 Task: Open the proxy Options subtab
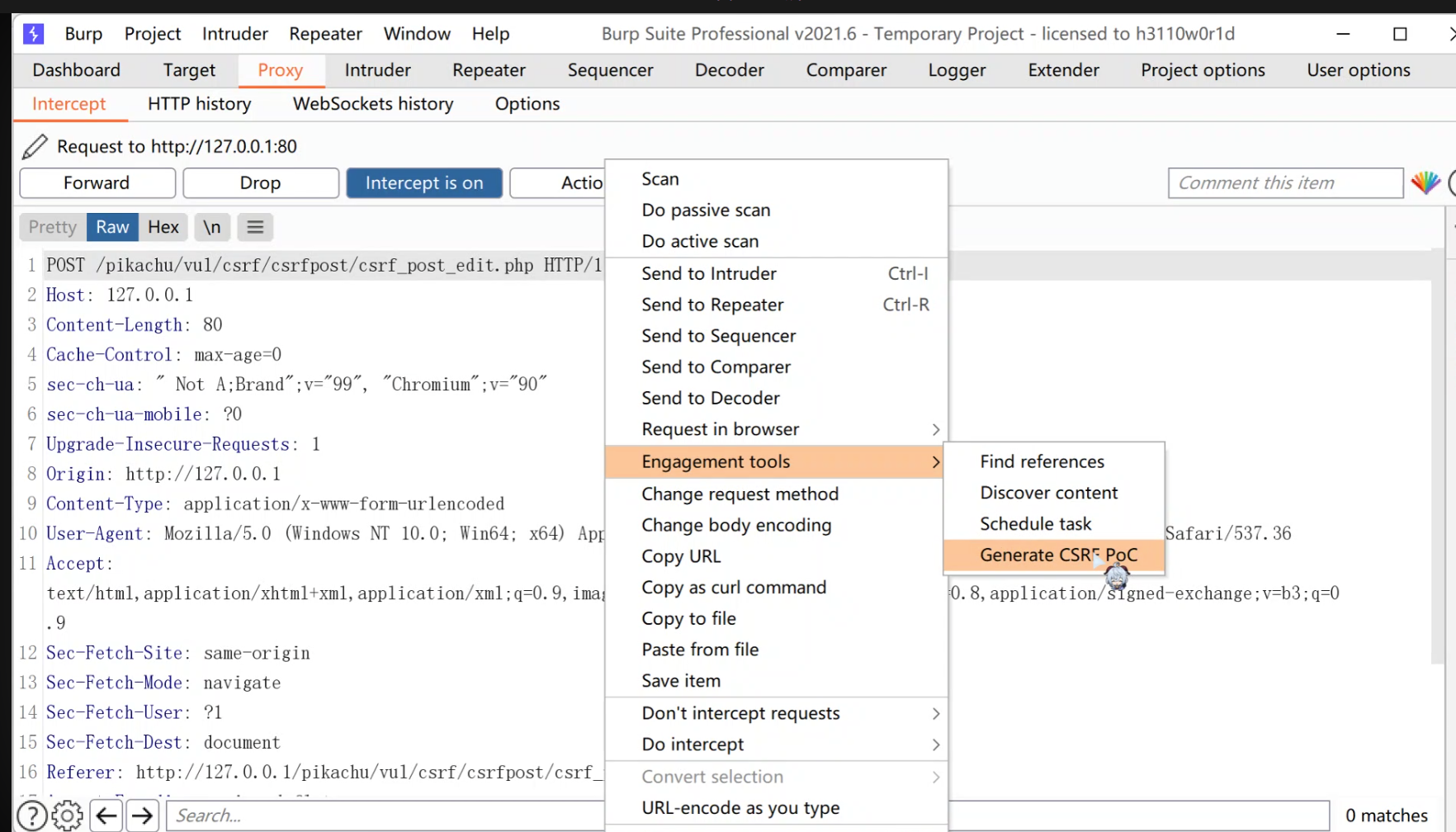(527, 104)
